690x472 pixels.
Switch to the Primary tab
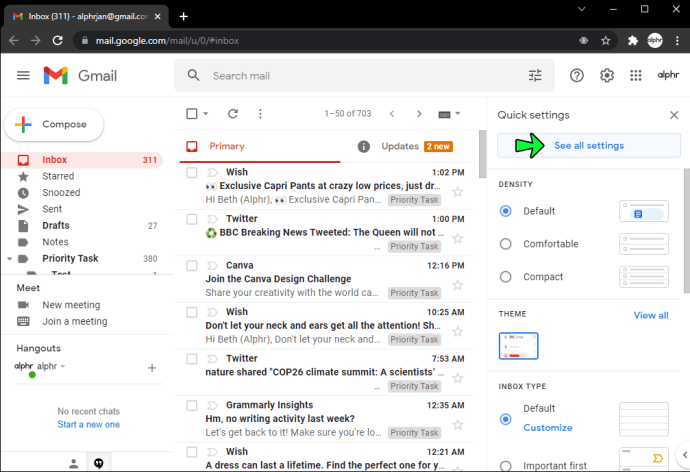pos(260,146)
